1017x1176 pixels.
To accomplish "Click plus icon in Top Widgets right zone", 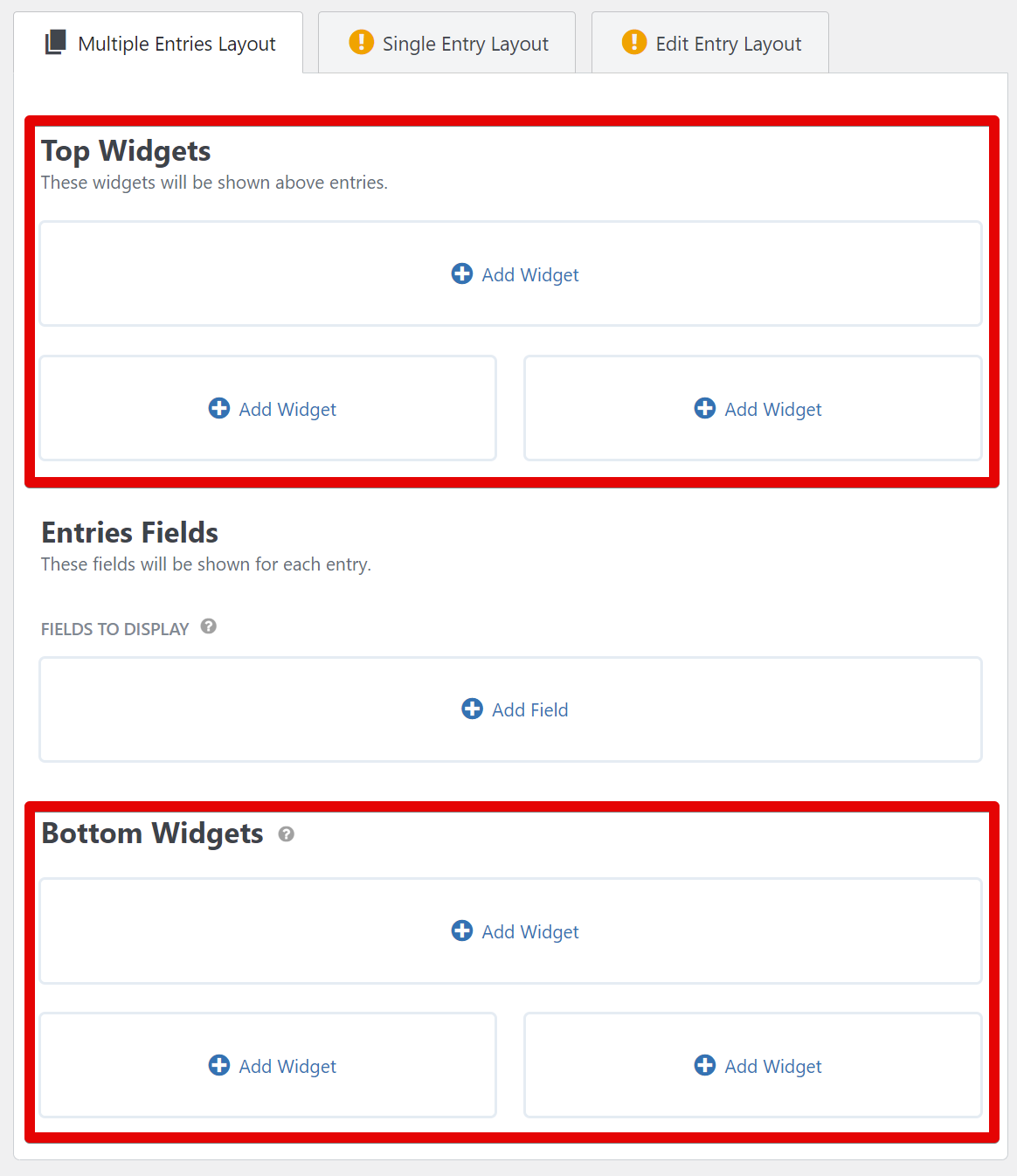I will click(x=705, y=408).
